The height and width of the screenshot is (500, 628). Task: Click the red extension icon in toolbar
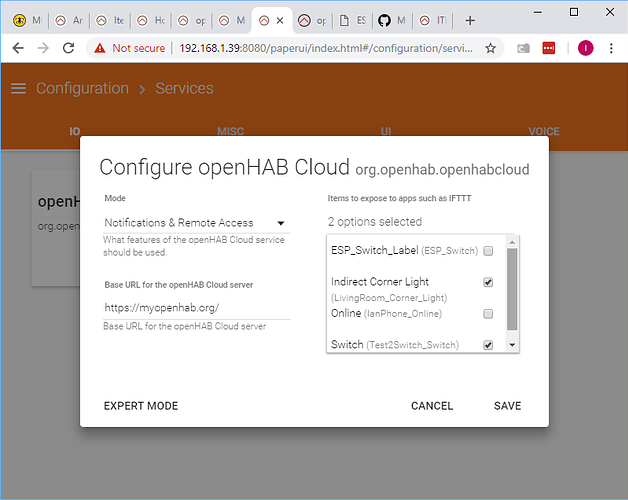[549, 48]
